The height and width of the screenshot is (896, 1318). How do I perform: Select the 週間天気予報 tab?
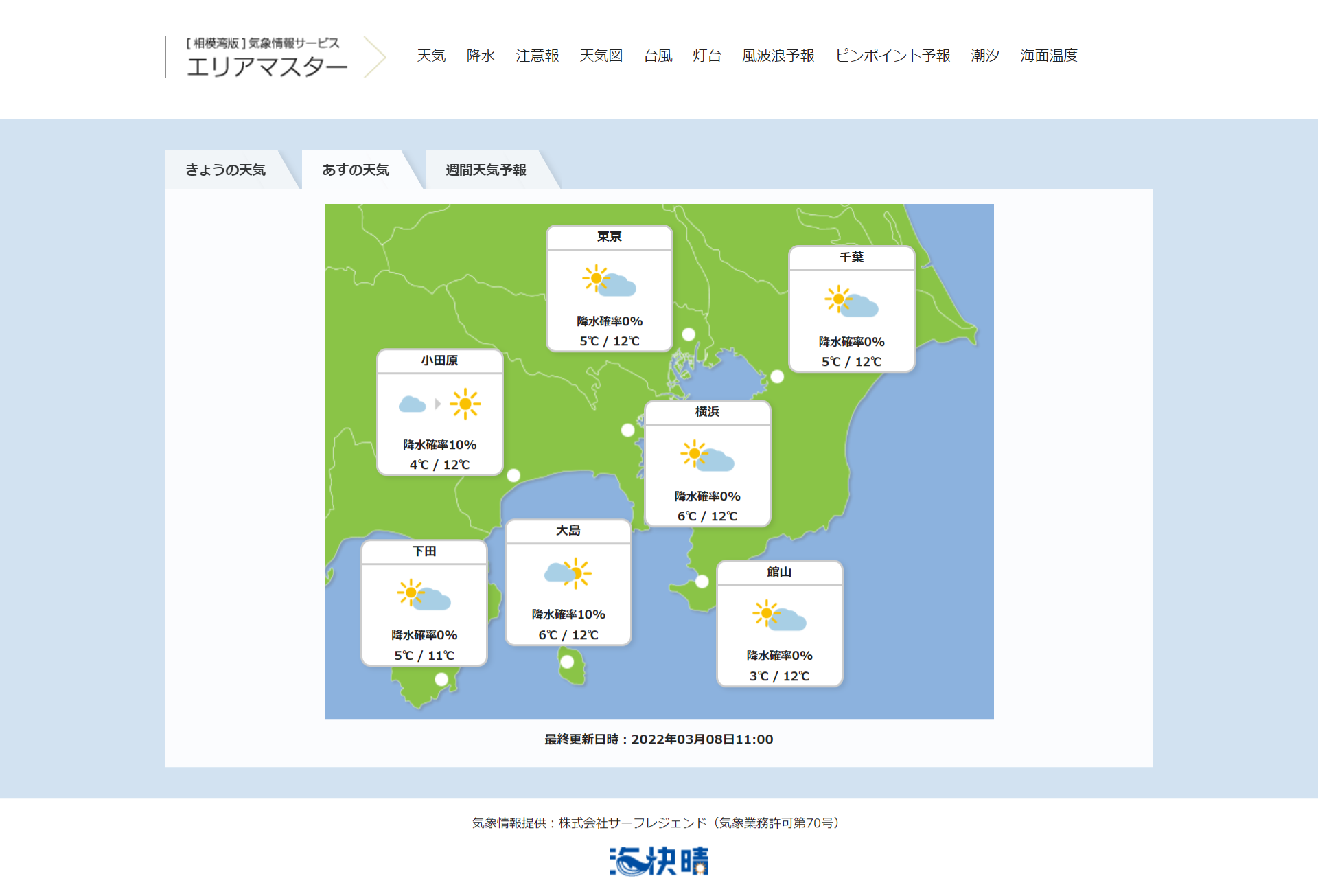point(486,170)
